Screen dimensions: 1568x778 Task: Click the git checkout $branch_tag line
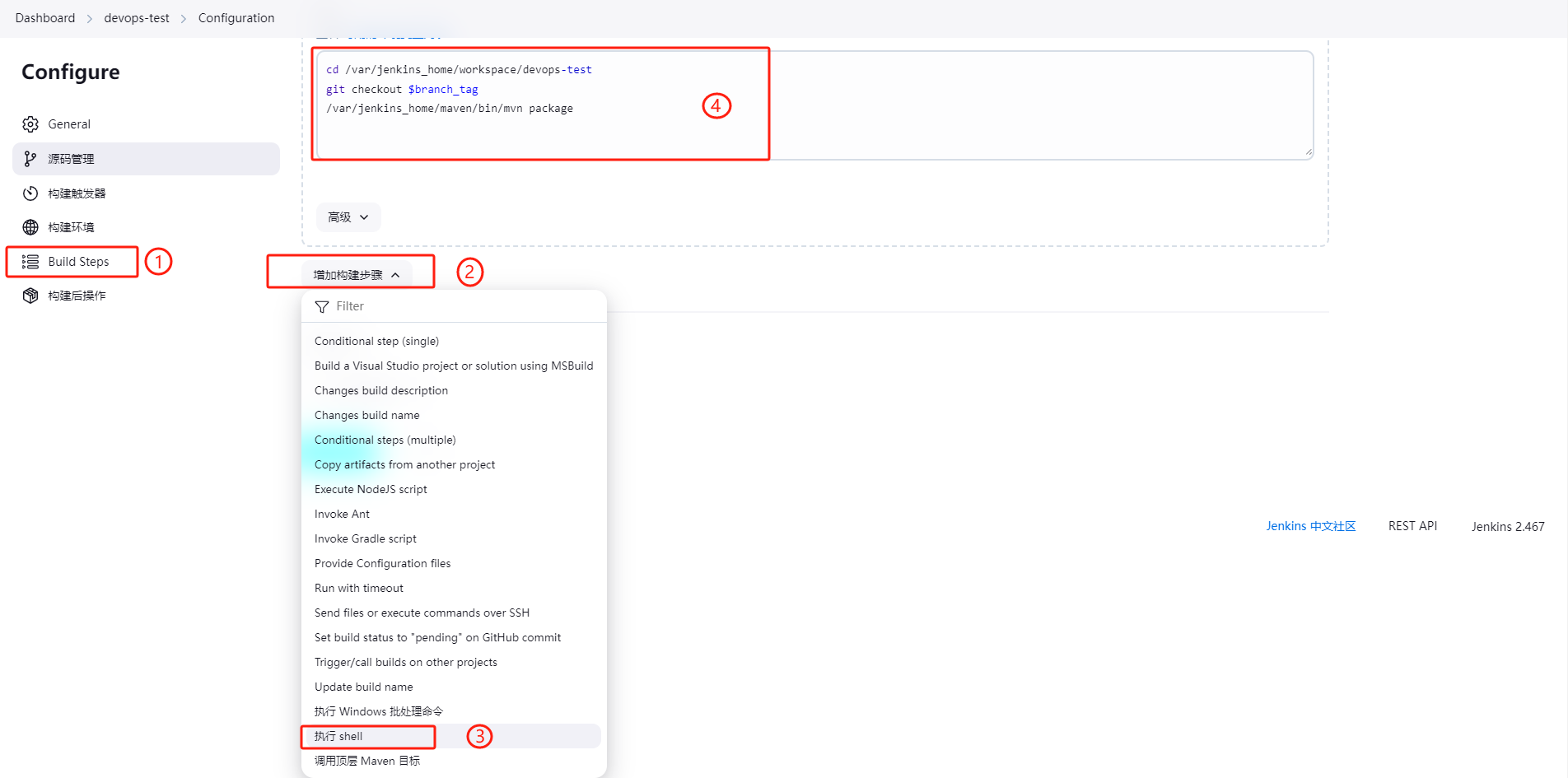point(402,89)
